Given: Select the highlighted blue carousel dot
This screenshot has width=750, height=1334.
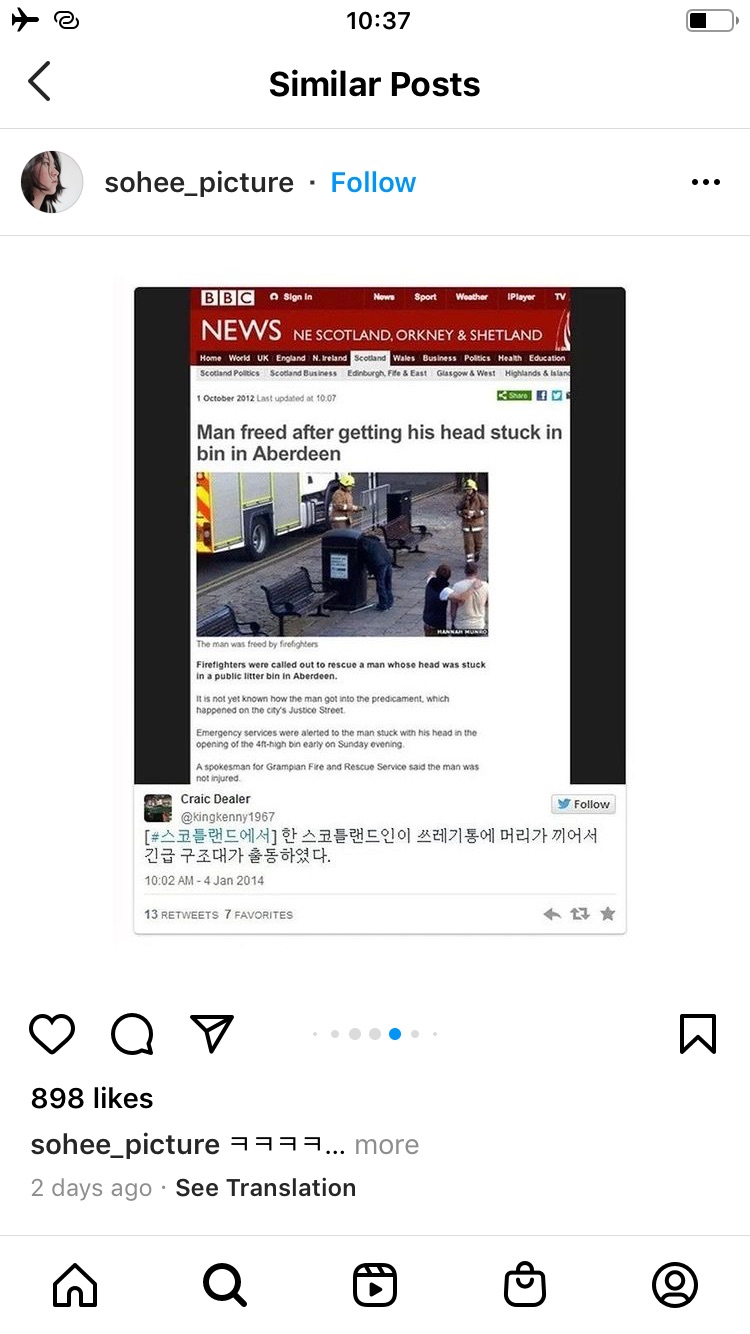Looking at the screenshot, I should click(x=395, y=1034).
